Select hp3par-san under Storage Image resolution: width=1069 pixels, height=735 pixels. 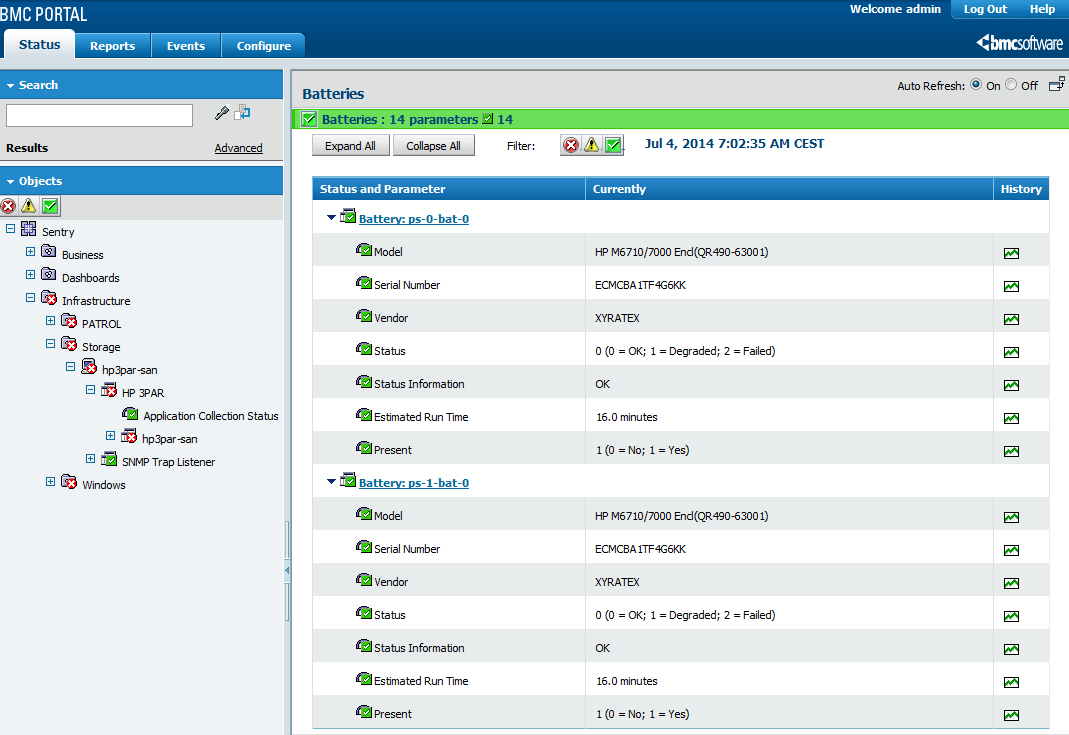coord(130,370)
